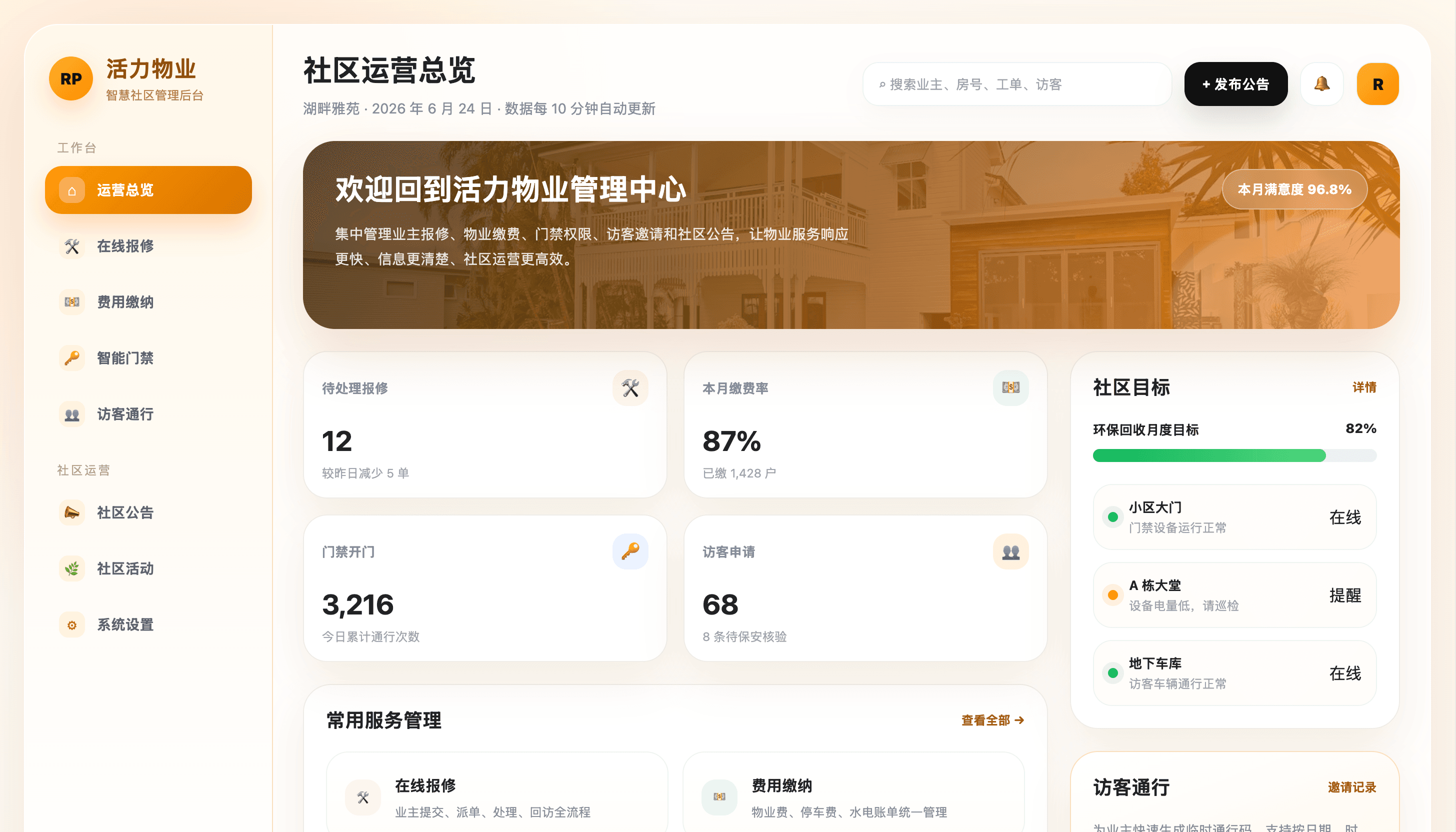Click the 社区运营总览 page heading
This screenshot has width=1456, height=832.
389,70
